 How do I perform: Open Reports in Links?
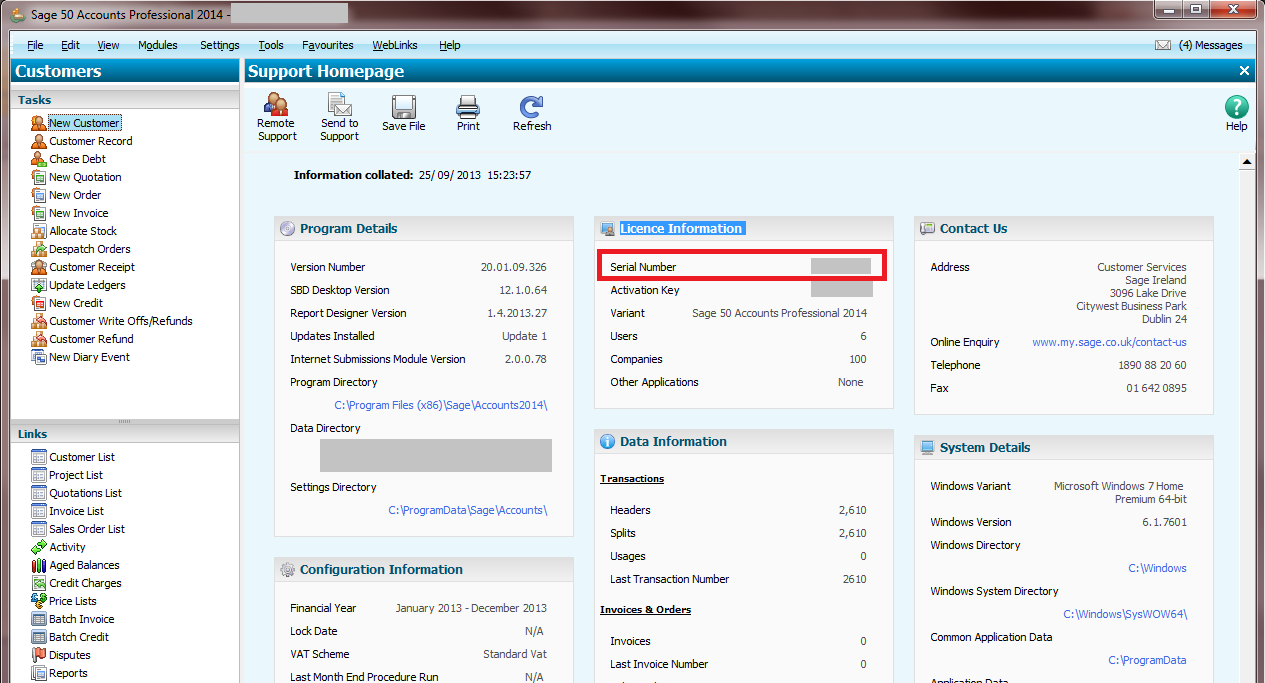[68, 673]
